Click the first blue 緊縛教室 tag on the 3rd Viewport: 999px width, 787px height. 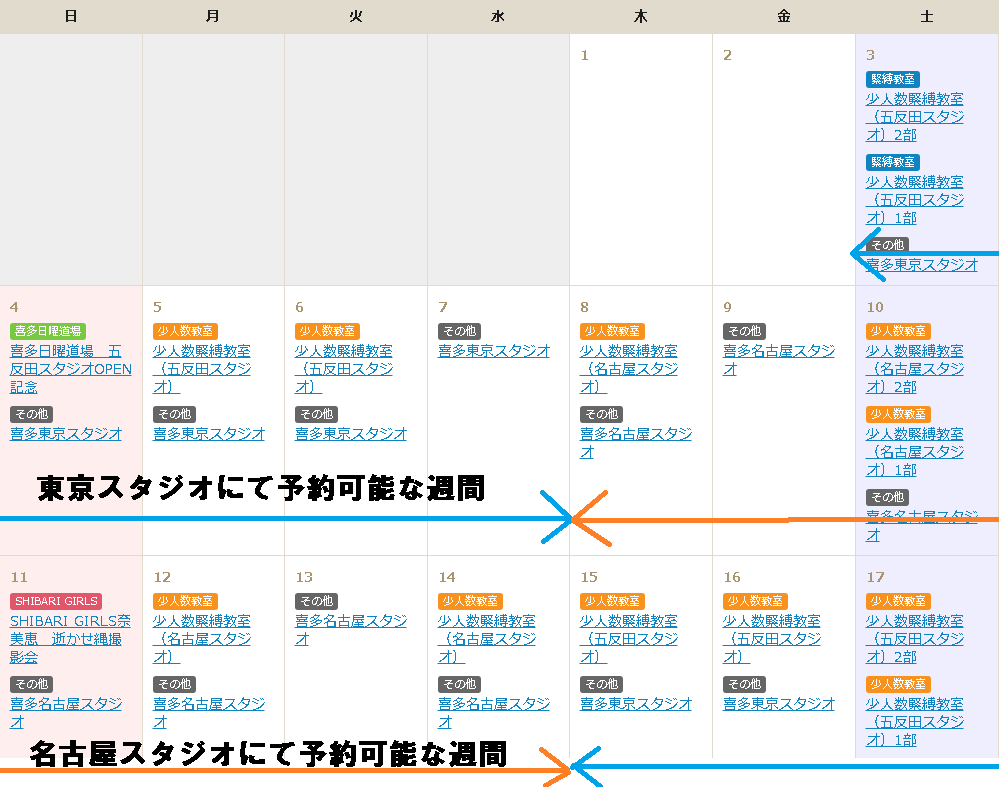(x=893, y=79)
